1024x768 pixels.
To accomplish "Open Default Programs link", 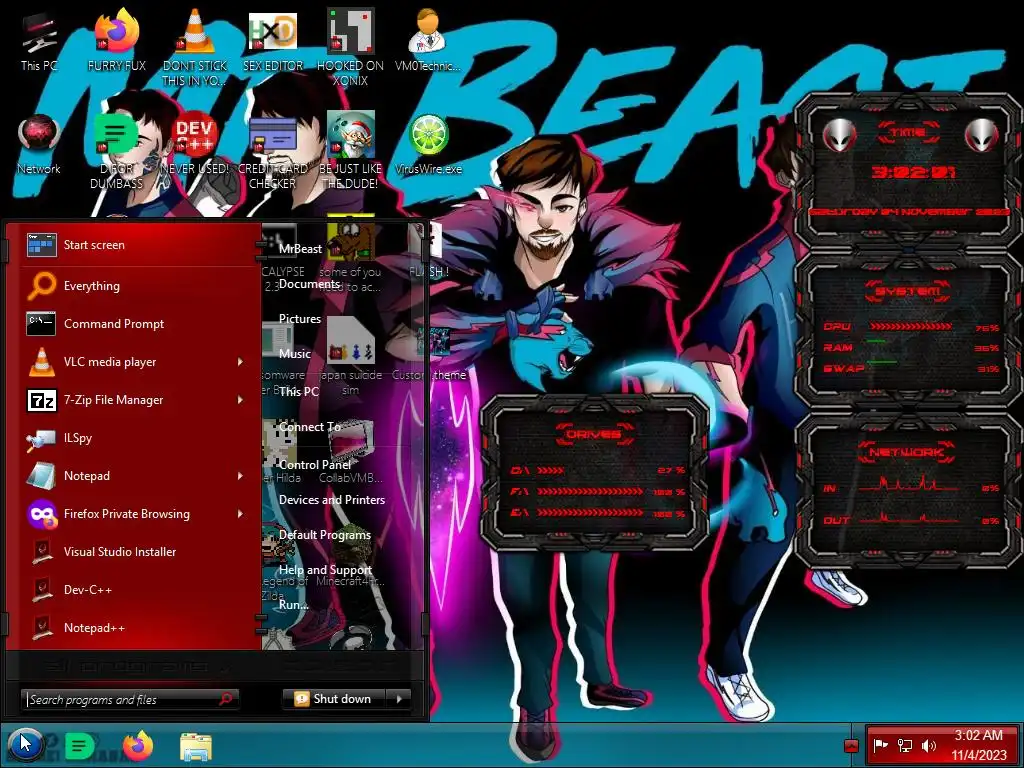I will click(x=325, y=534).
